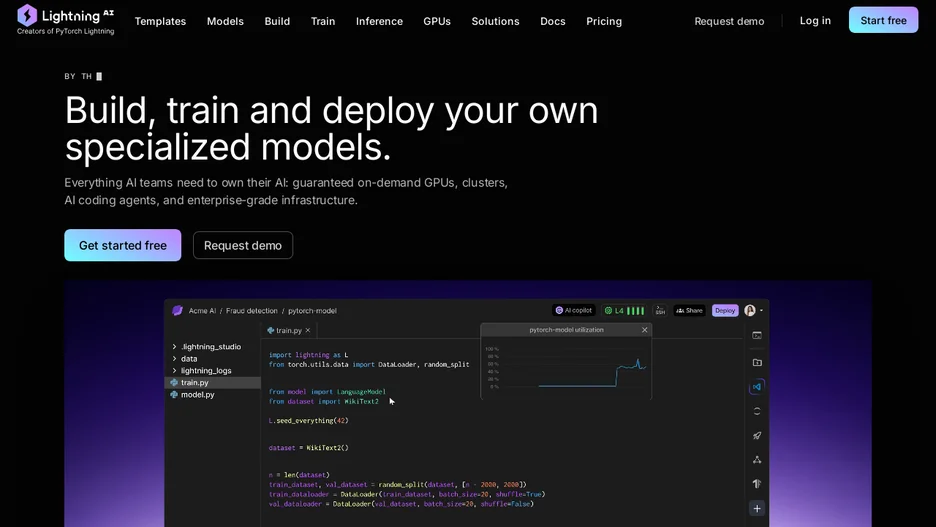Viewport: 936px width, 527px height.
Task: Open the Models menu
Action: click(x=225, y=21)
